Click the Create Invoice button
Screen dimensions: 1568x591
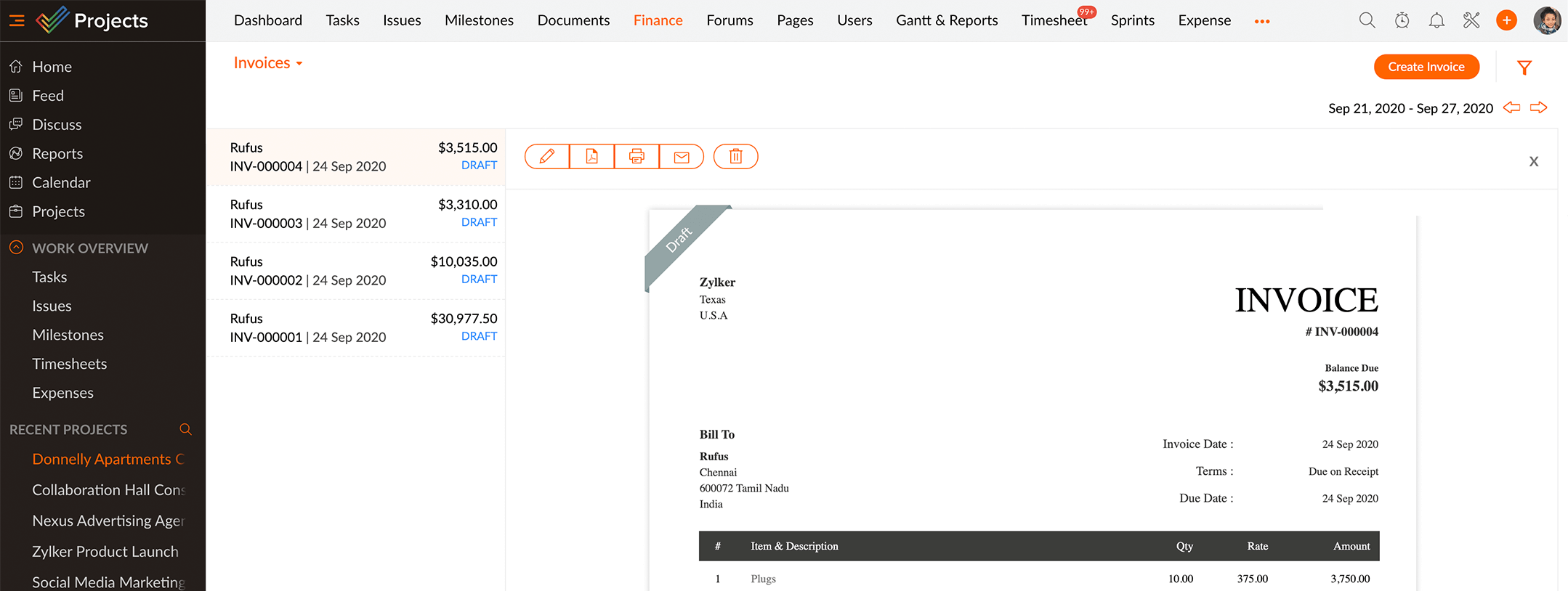point(1426,67)
